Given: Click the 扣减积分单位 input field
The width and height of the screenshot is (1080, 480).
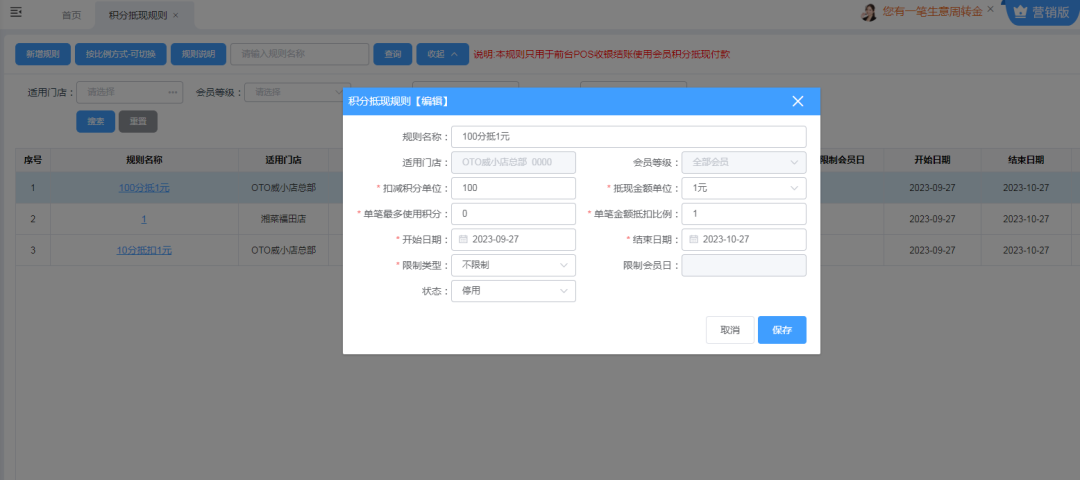Looking at the screenshot, I should tap(513, 188).
